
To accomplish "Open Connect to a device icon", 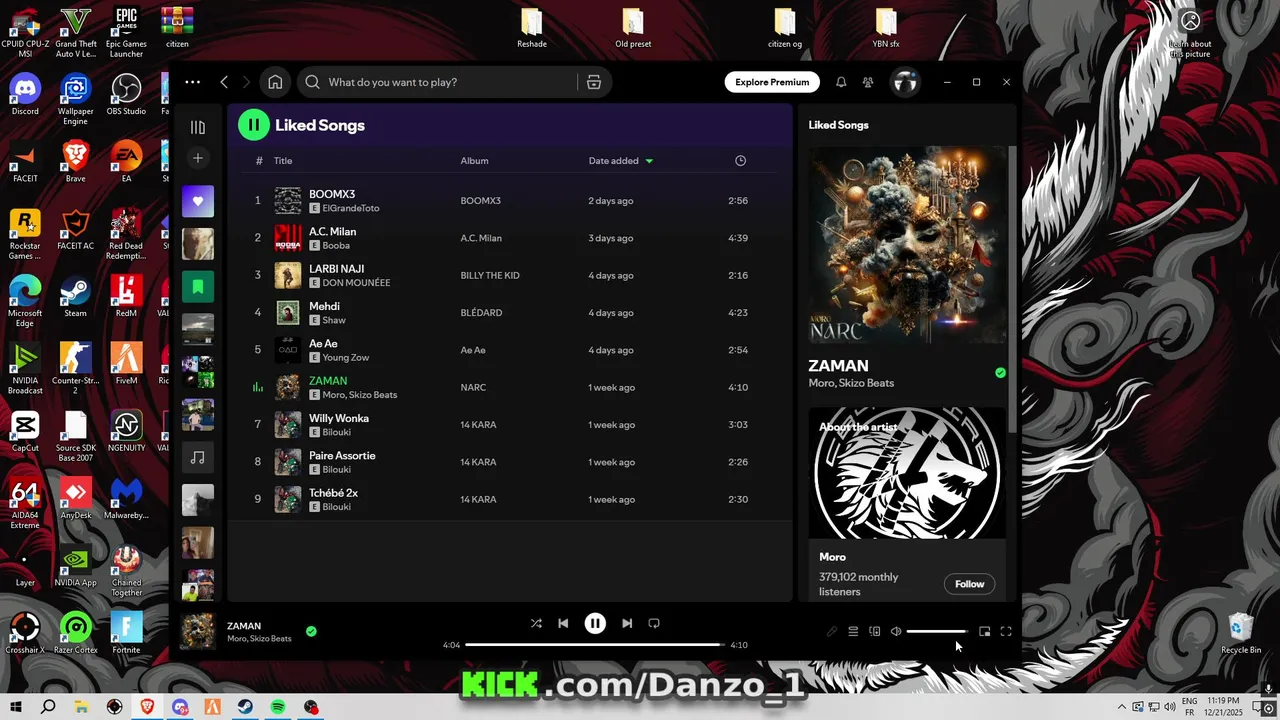I will point(875,631).
